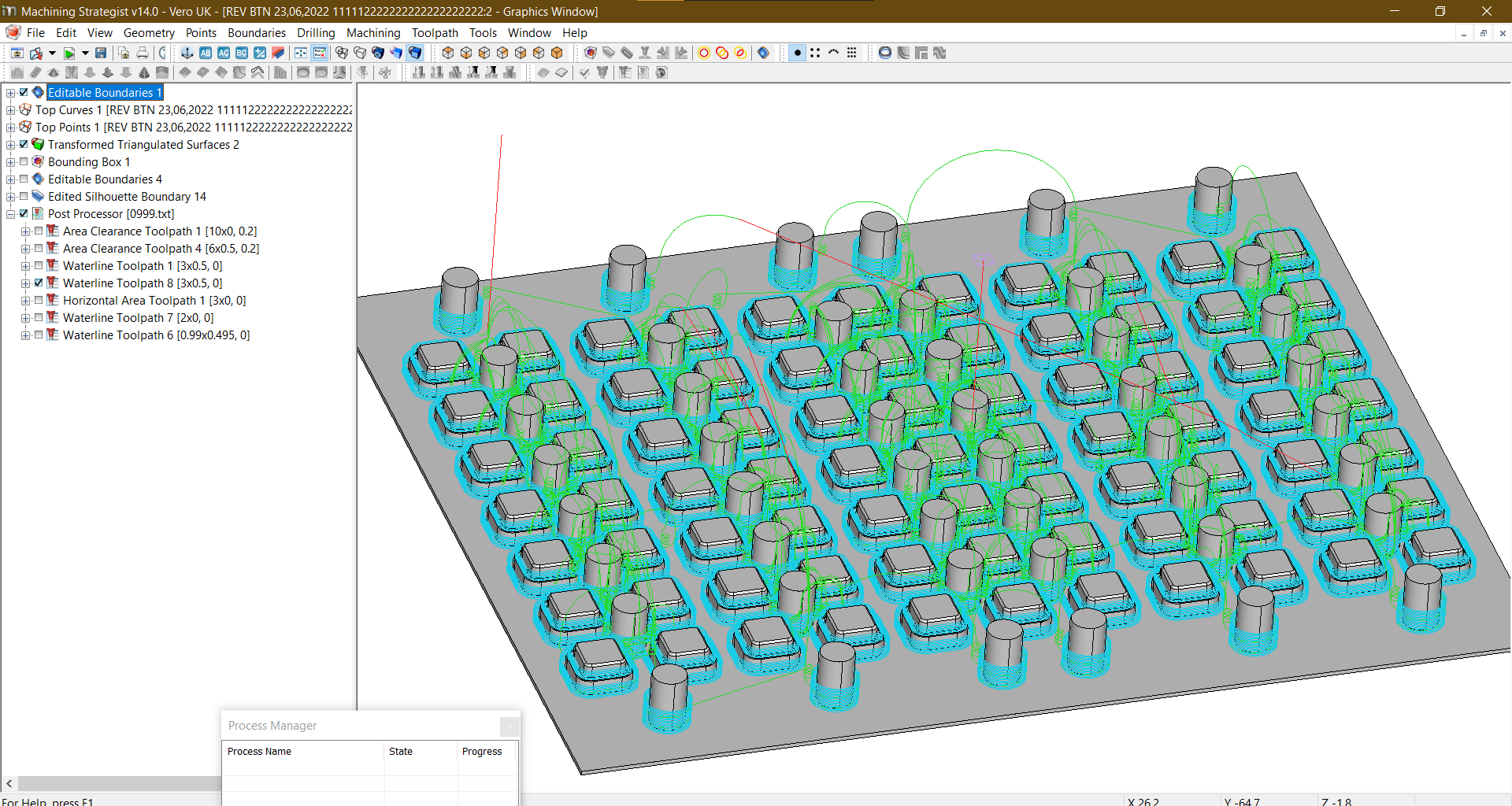Expand the Top Points 1 node
Image resolution: width=1512 pixels, height=806 pixels.
[10, 128]
